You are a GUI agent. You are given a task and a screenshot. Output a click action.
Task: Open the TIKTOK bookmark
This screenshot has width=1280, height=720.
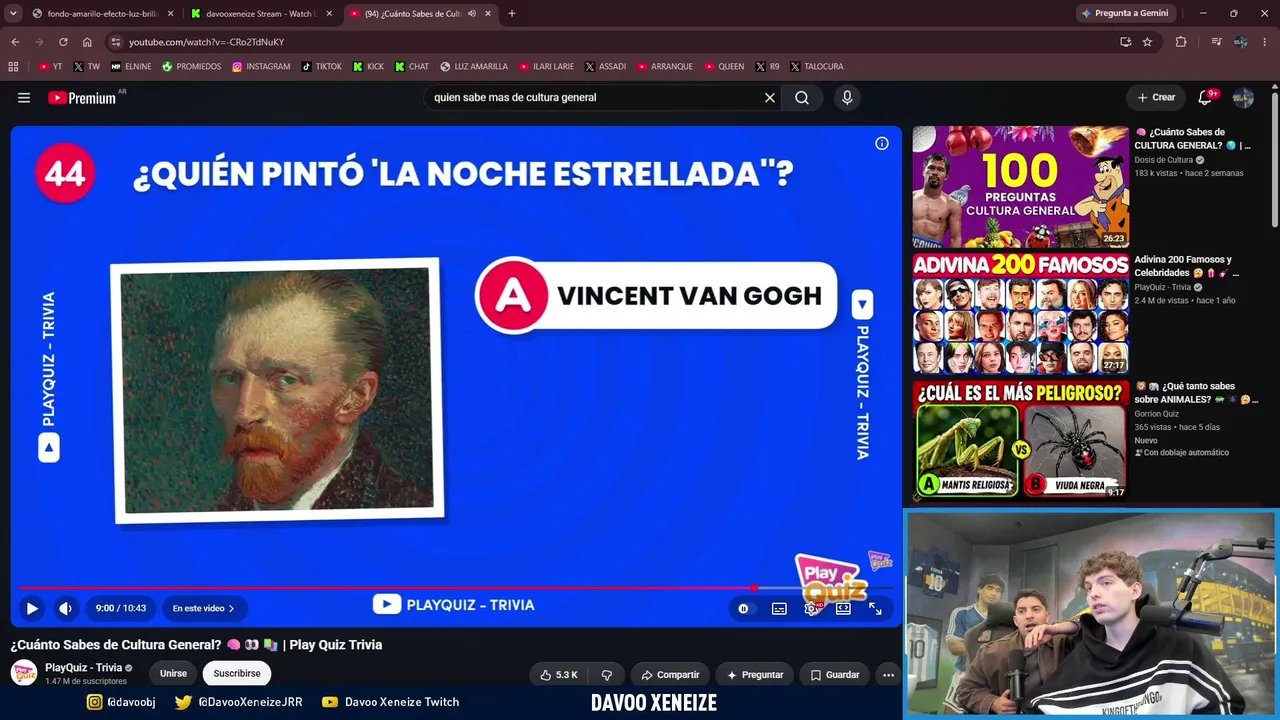321,67
